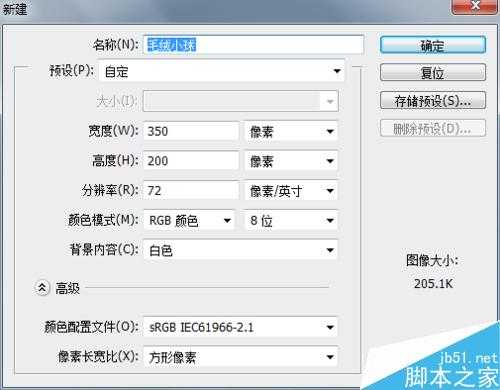Click the 复位 button
This screenshot has height=390, width=500.
point(433,72)
